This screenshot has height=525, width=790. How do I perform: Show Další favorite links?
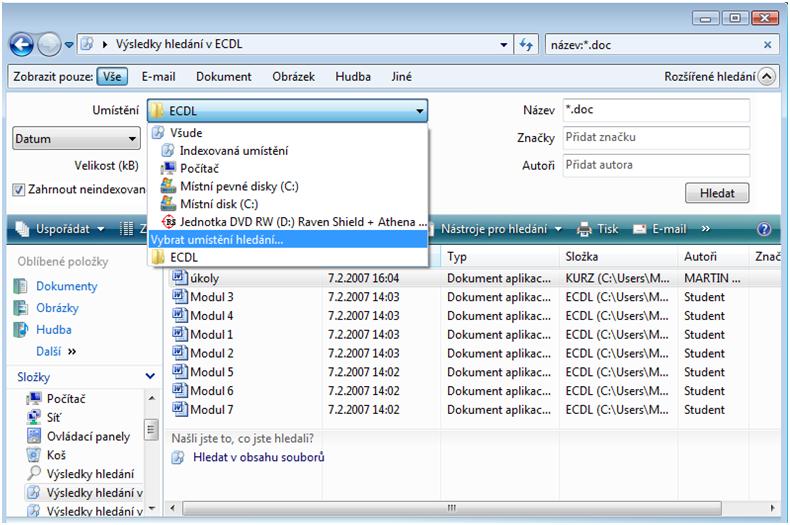pyautogui.click(x=55, y=351)
